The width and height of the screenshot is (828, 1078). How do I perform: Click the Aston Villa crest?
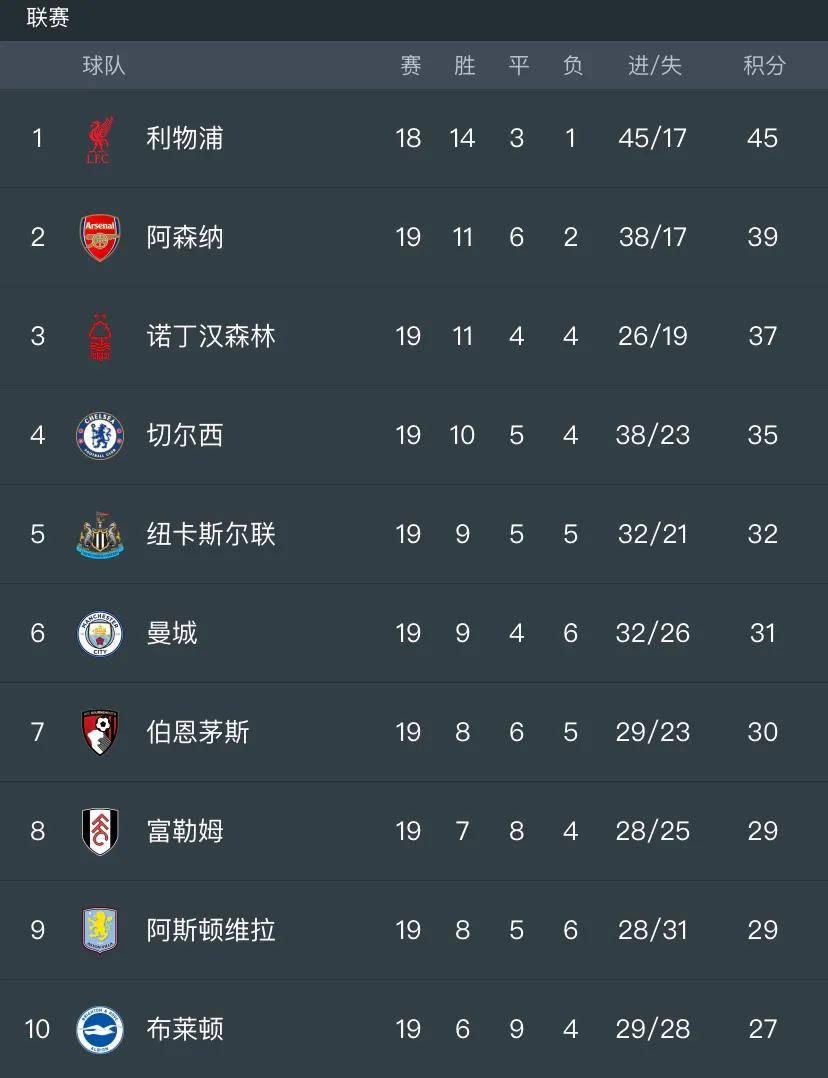pos(100,930)
